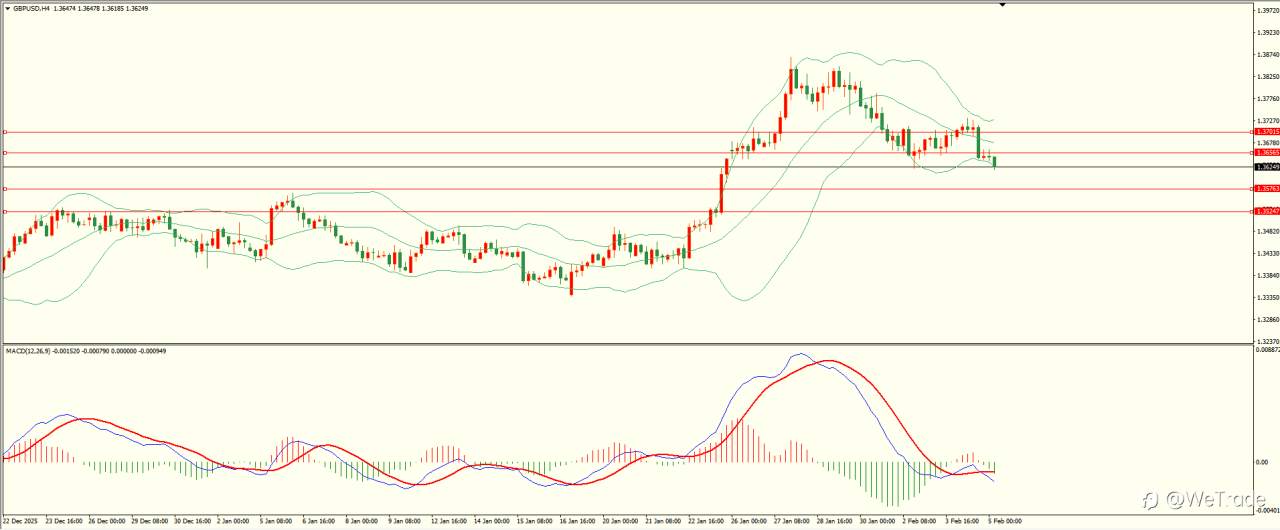Screen dimensions: 1280x530
Task: Click the 1.38250 price scale value
Action: (1266, 77)
